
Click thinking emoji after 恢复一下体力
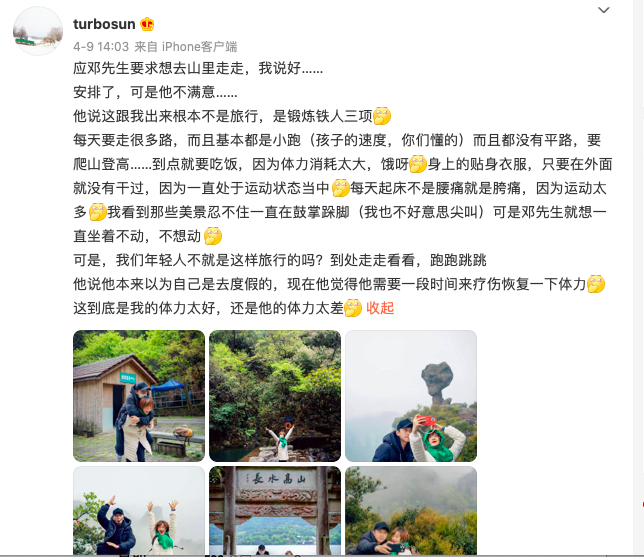tap(596, 284)
